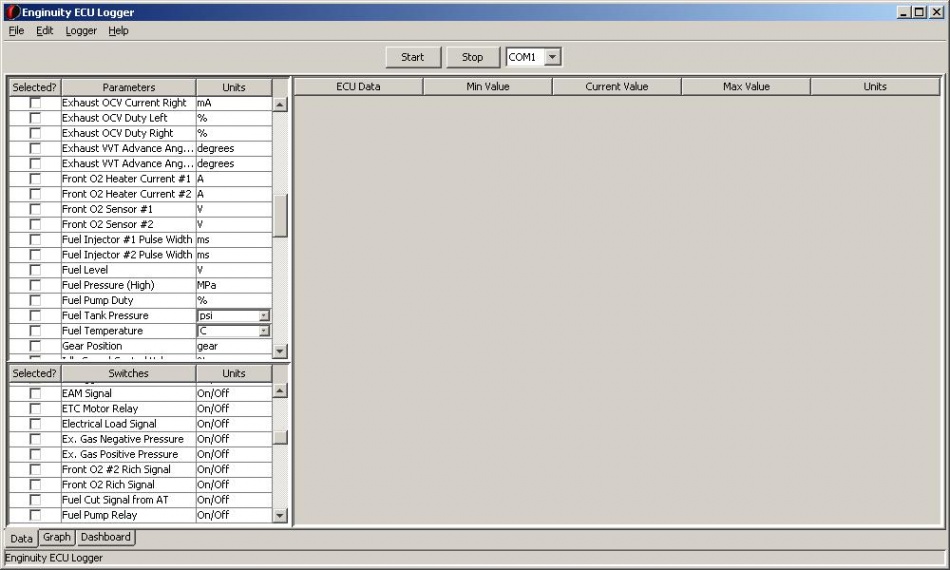950x570 pixels.
Task: Open the COM1 port dropdown
Action: 552,57
